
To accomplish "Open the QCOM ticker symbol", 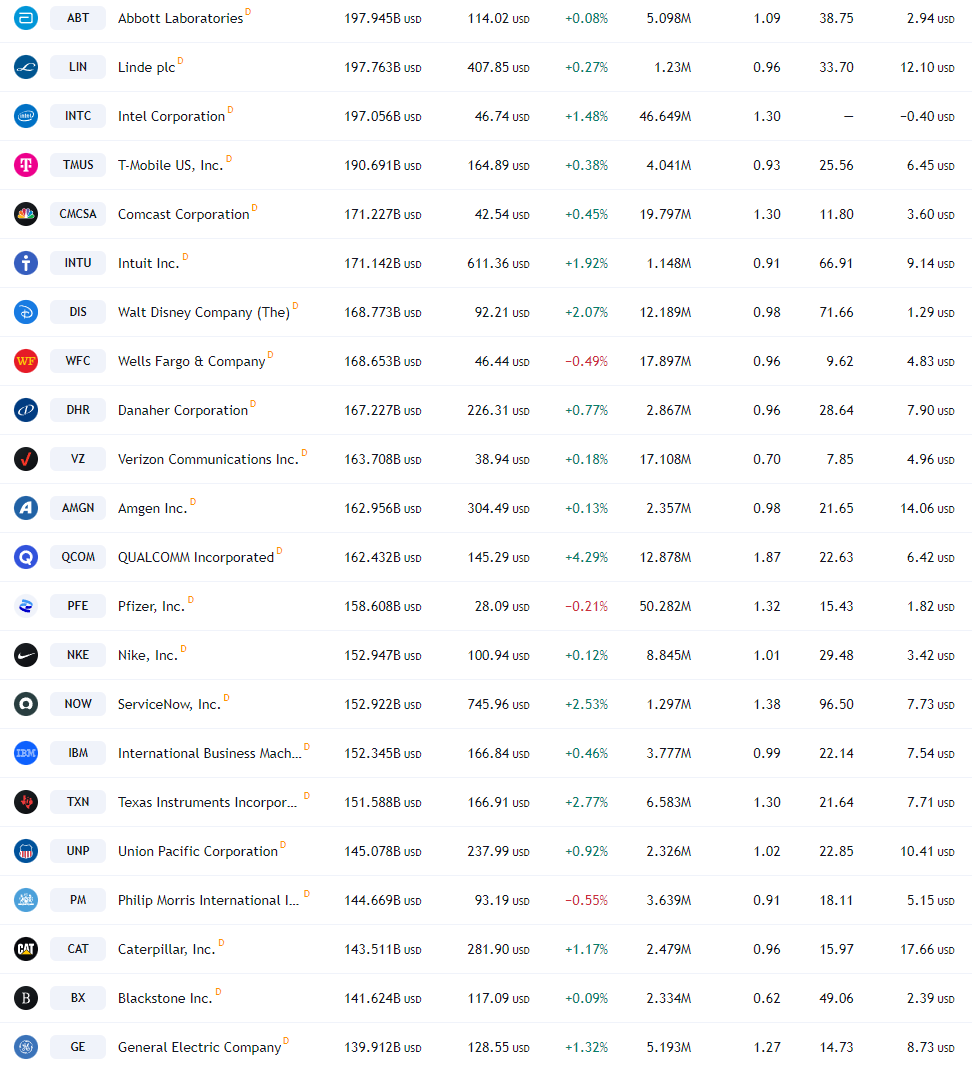I will point(78,557).
